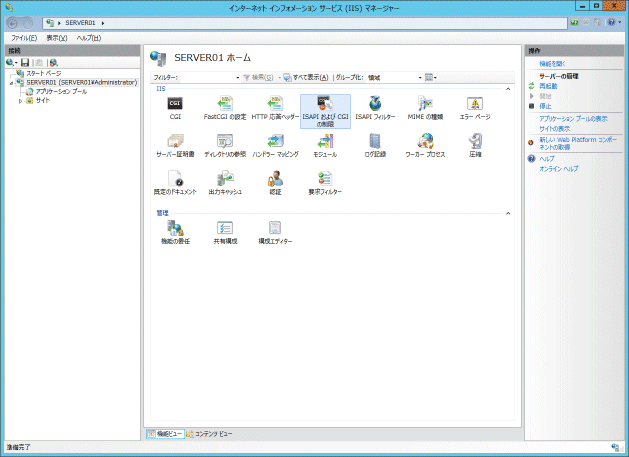Open the グループ化 group-by dropdown
The image size is (629, 457).
tap(420, 77)
